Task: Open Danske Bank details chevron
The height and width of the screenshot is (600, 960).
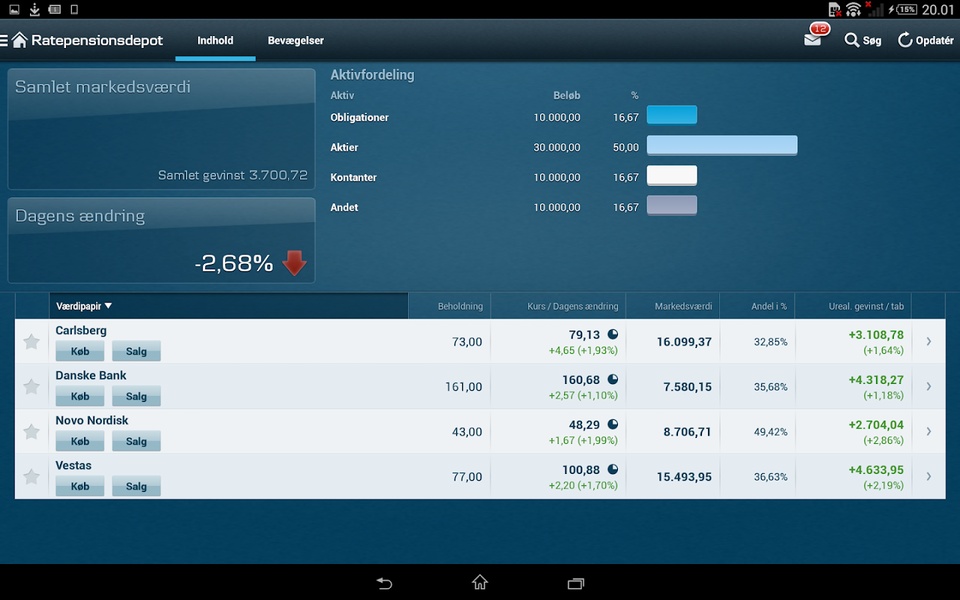Action: tap(929, 386)
